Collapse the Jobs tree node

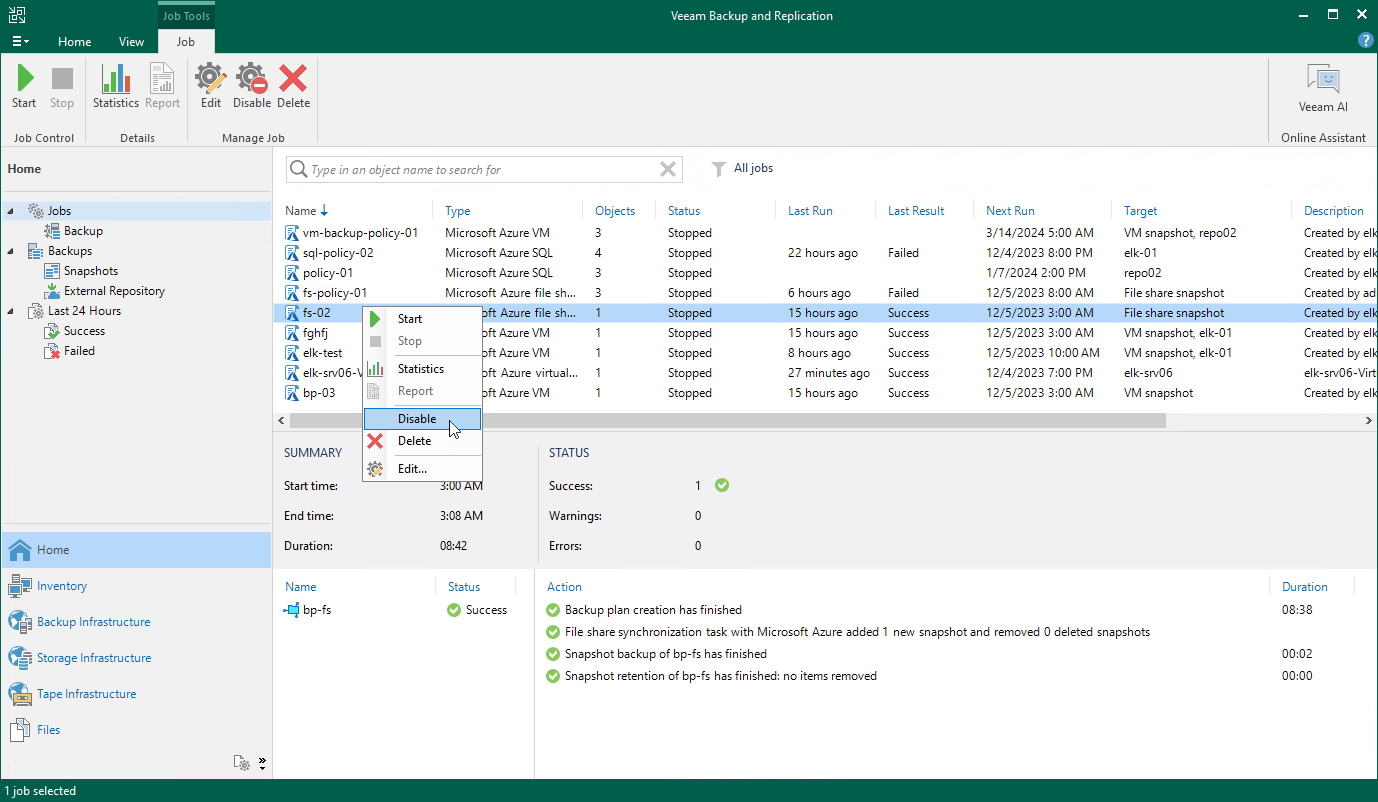coord(11,211)
